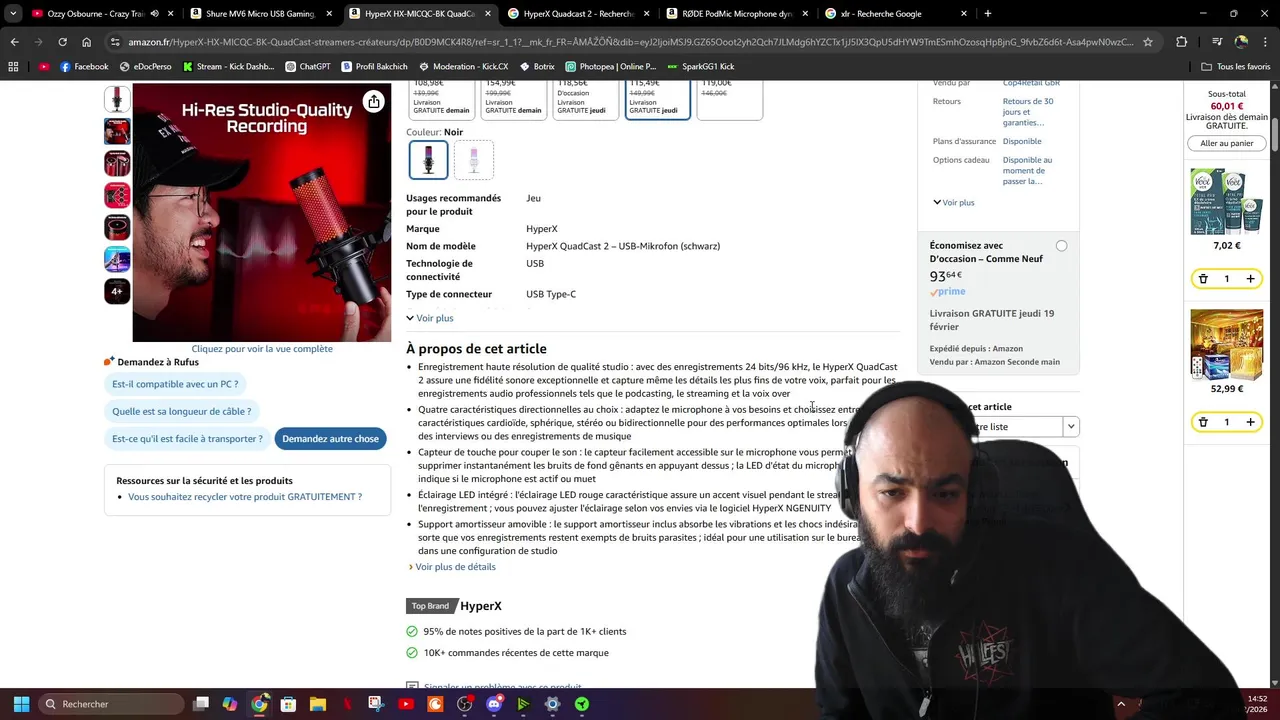Switch to 'xlr - Recherche Google' tab

pos(894,14)
